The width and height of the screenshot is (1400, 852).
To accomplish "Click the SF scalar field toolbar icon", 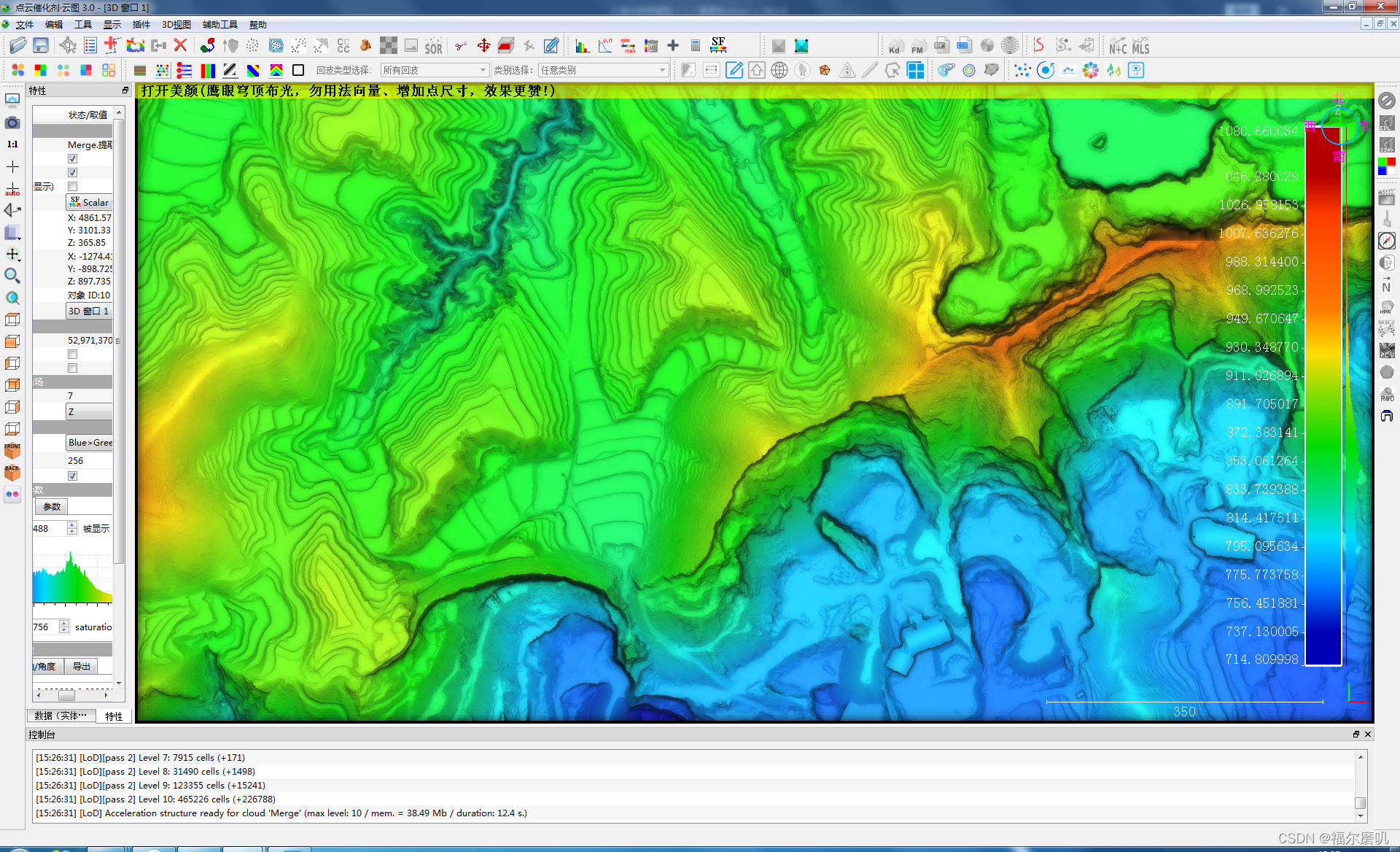I will pos(718,44).
